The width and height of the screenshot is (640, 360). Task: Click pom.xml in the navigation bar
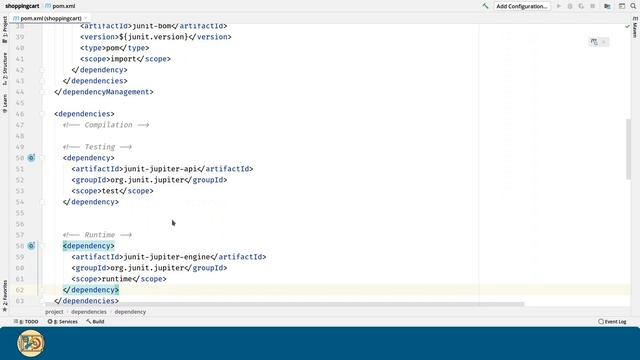coord(60,6)
